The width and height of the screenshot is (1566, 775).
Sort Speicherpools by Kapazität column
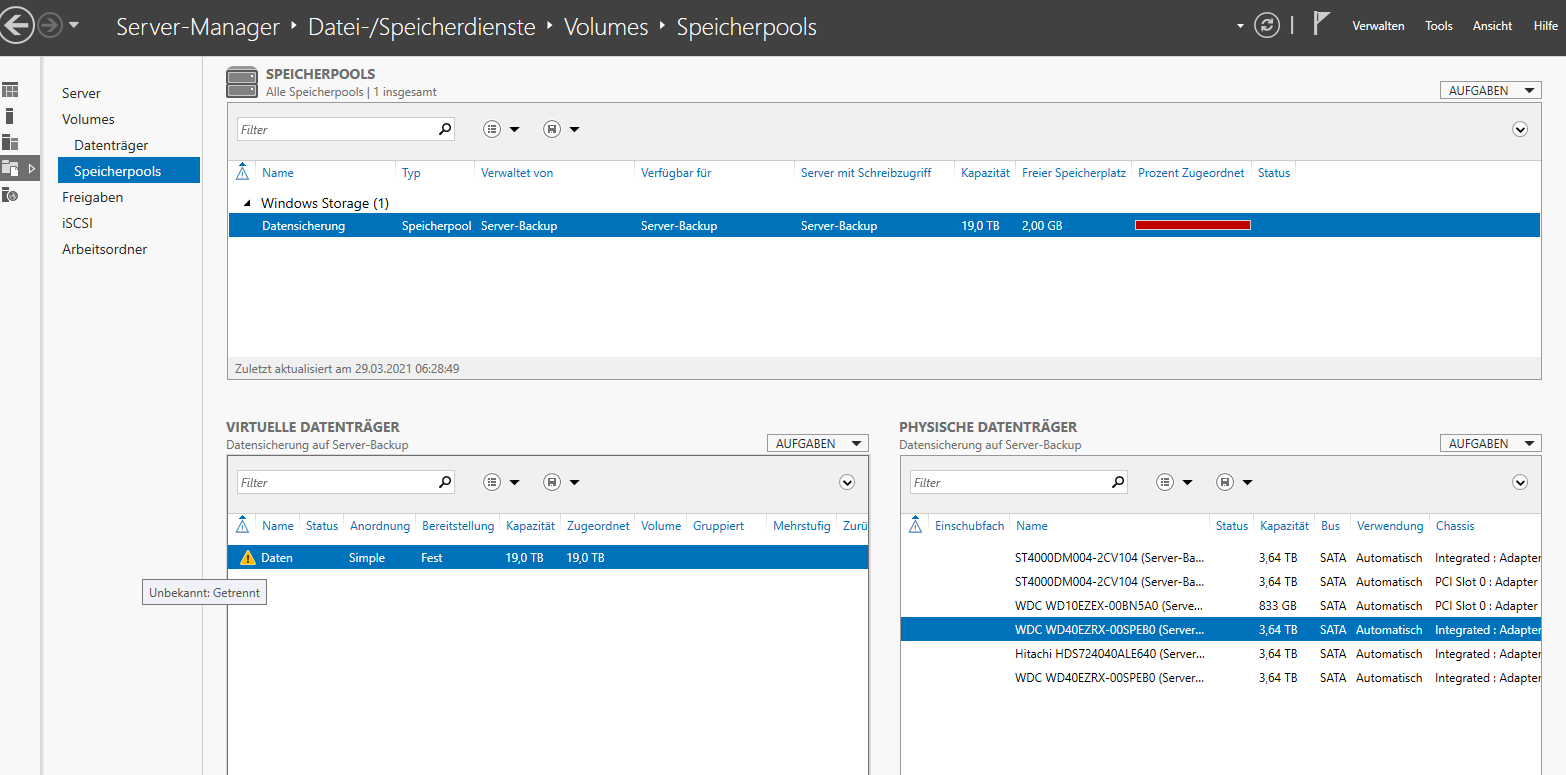tap(985, 173)
